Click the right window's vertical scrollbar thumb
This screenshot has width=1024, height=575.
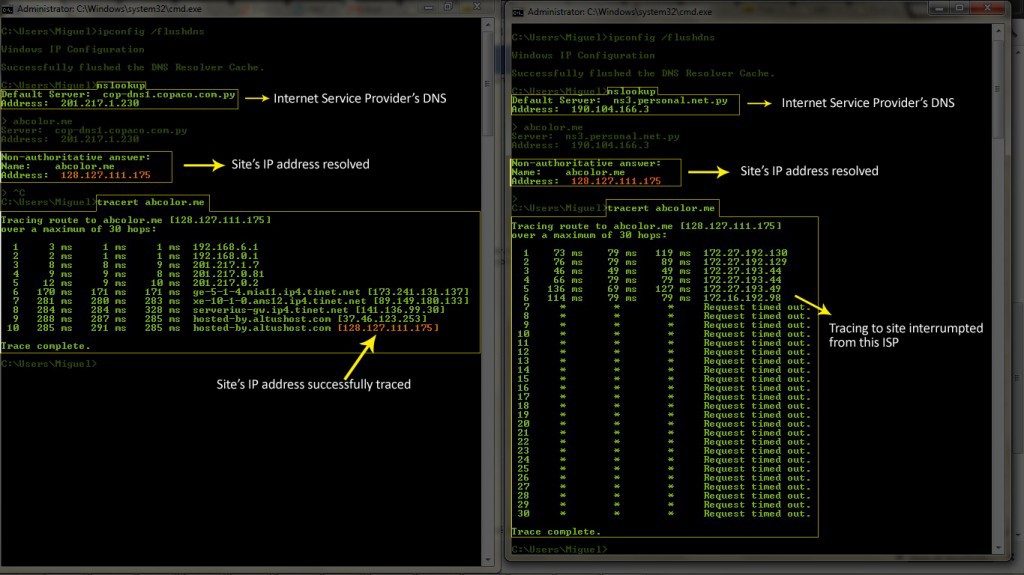point(998,88)
